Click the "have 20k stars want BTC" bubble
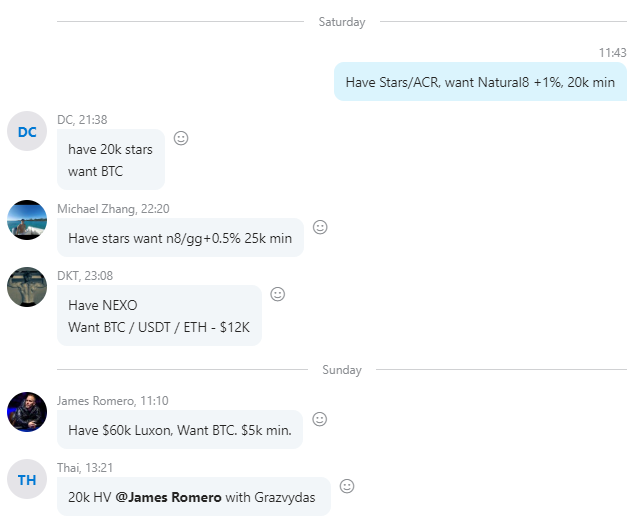The width and height of the screenshot is (642, 525). 110,160
